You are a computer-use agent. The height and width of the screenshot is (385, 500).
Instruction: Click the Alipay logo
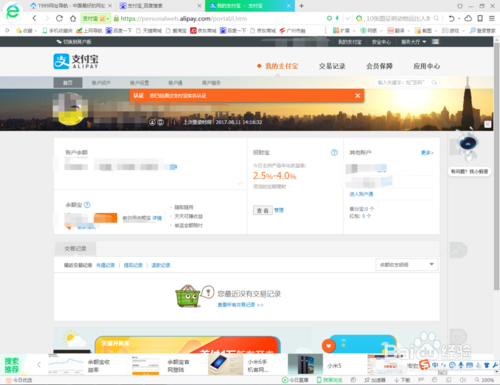(x=76, y=61)
